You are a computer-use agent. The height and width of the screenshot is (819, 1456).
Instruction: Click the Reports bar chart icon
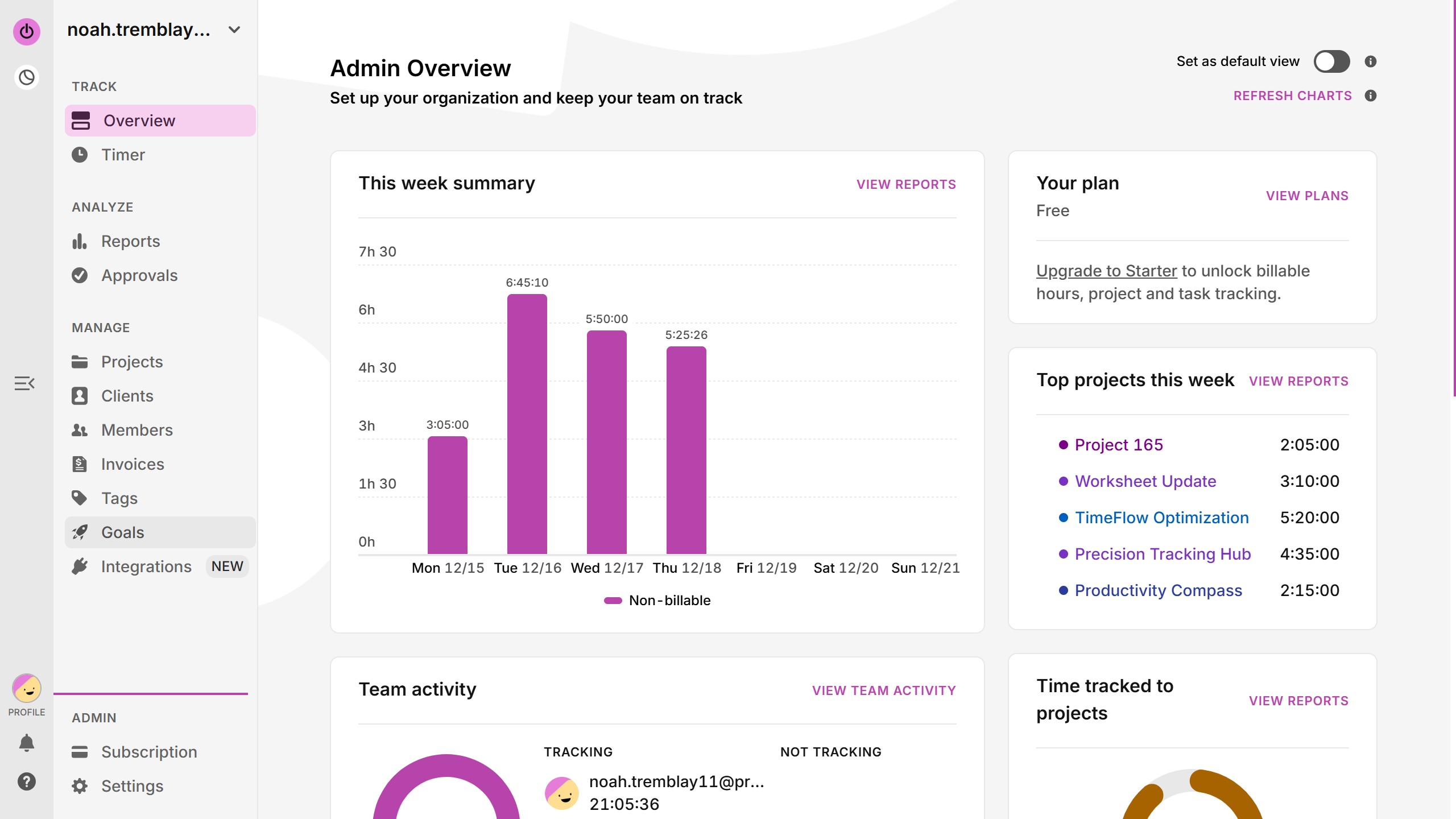coord(80,241)
